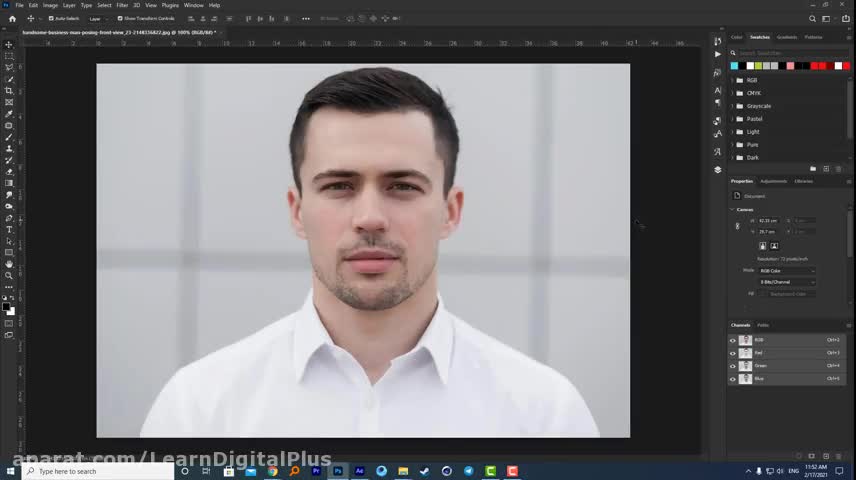Toggle the Show Transform Controls checkbox
Viewport: 856px width, 480px height.
120,18
